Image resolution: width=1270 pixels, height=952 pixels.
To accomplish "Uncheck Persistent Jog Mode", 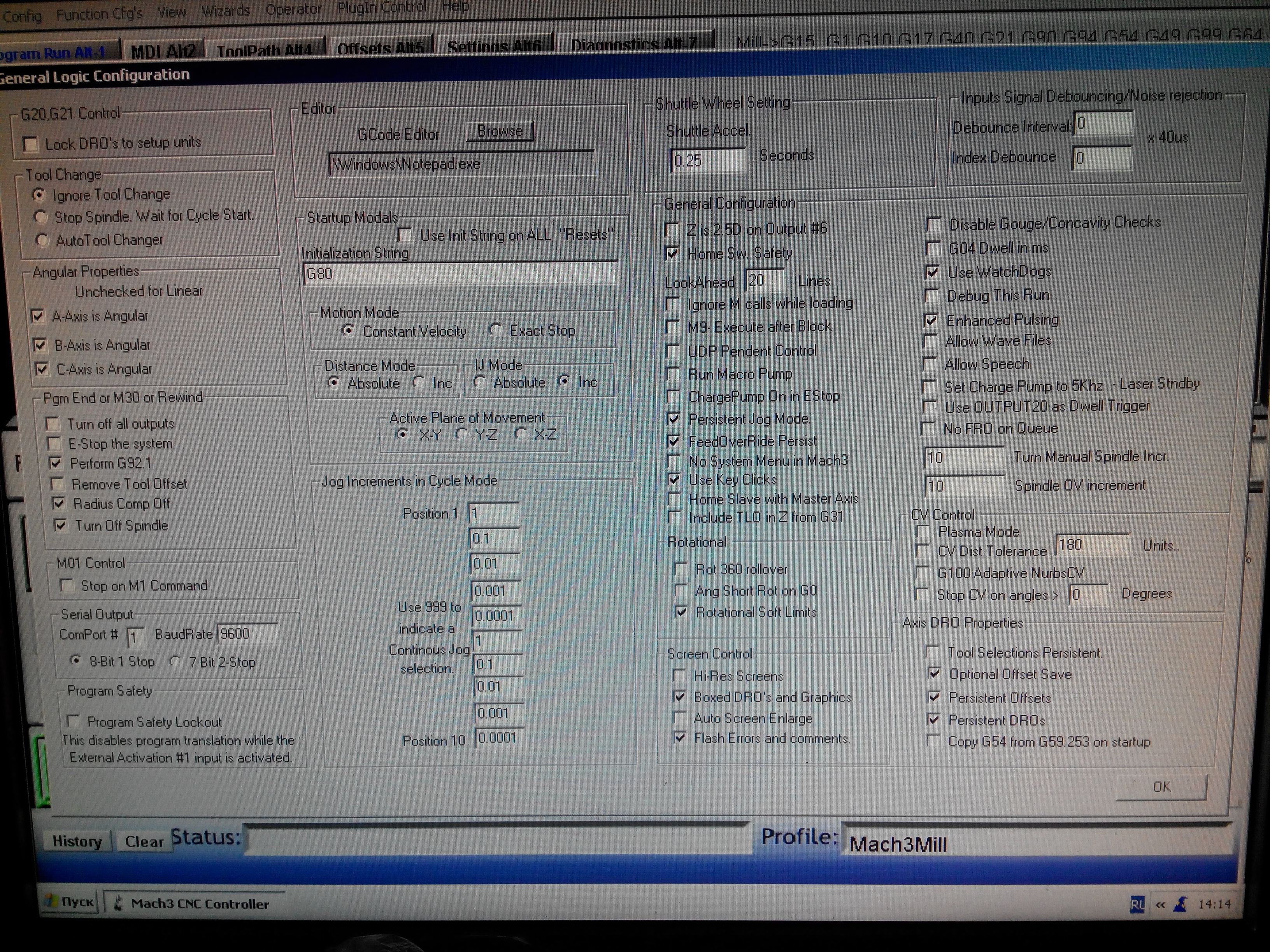I will pyautogui.click(x=674, y=420).
